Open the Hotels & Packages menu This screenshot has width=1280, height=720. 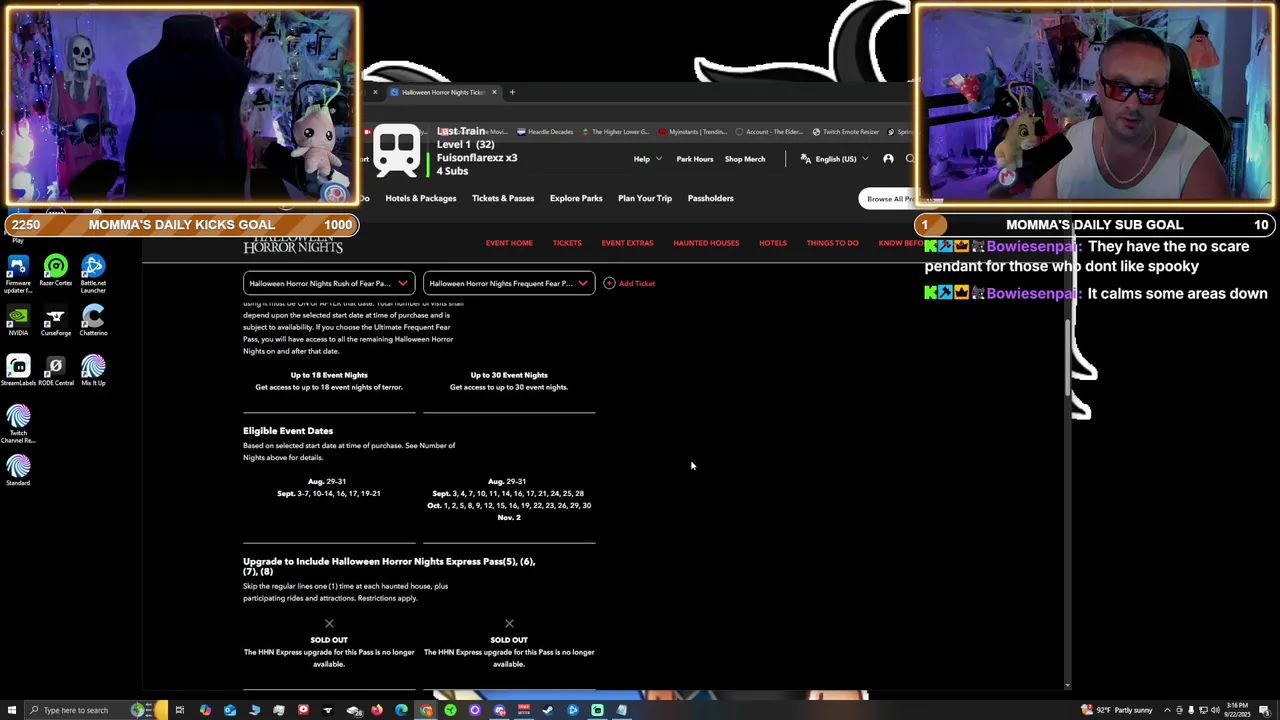pos(421,198)
